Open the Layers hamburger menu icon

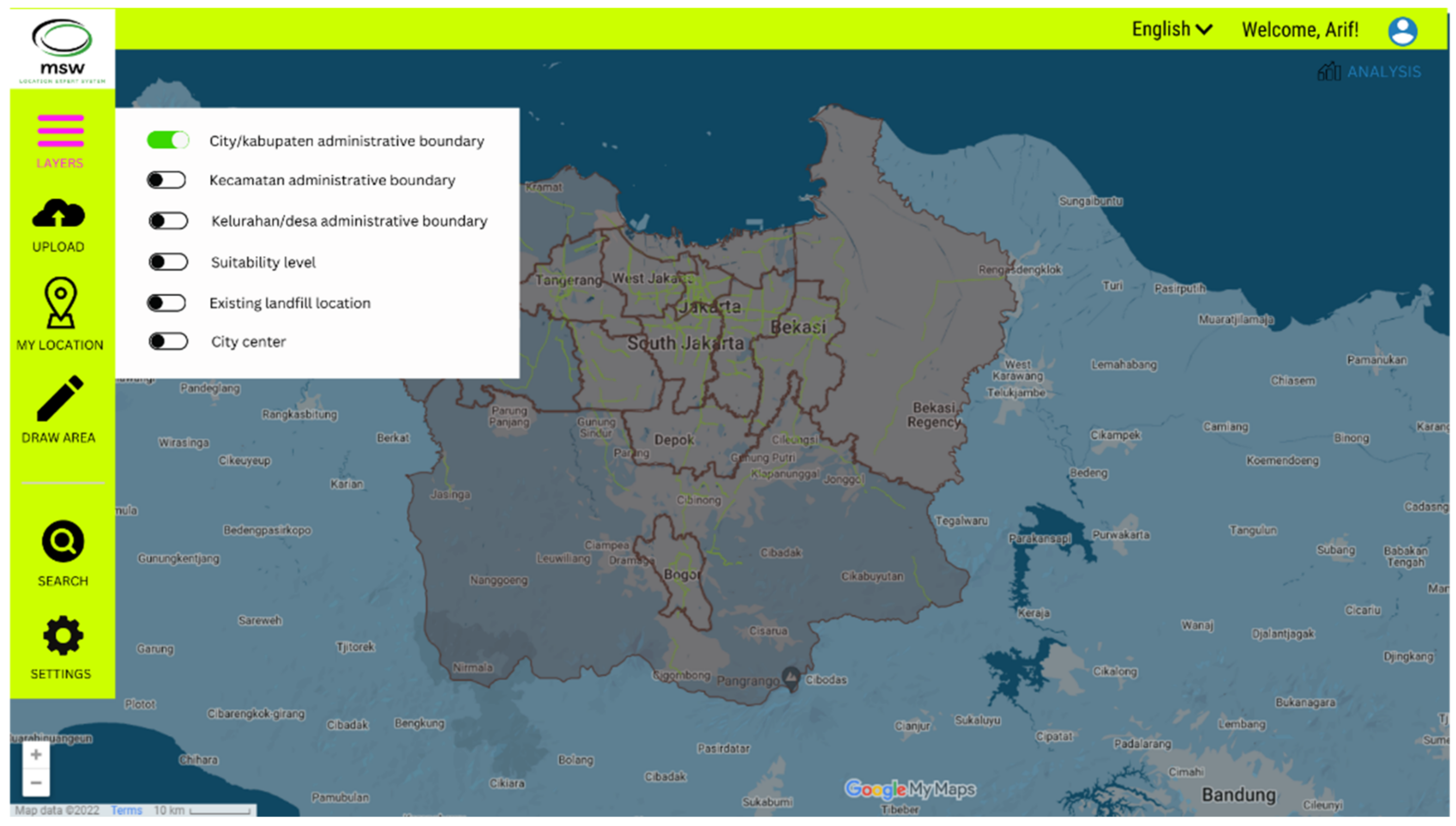(x=60, y=130)
